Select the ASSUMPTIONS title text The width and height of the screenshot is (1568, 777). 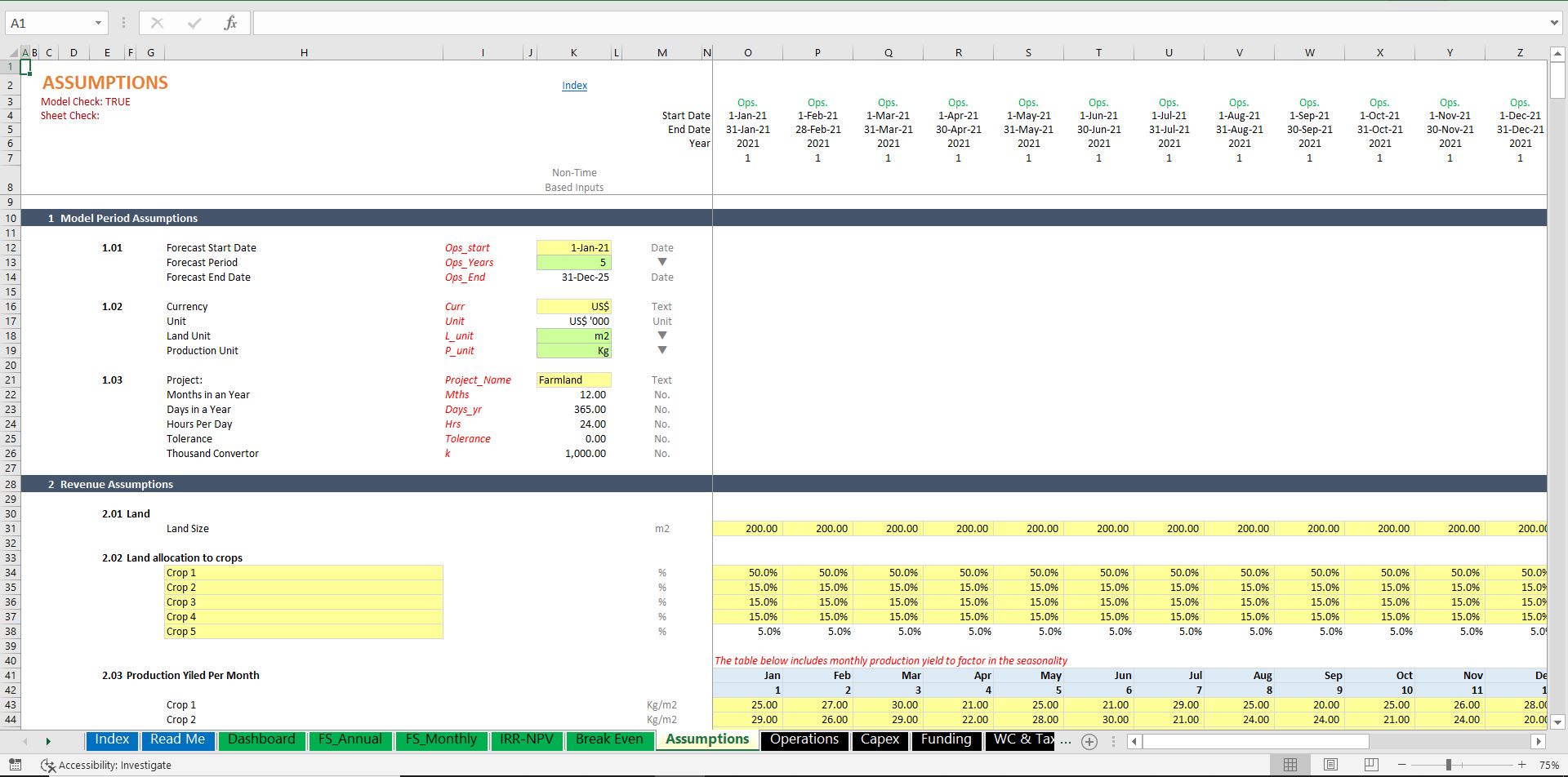click(105, 82)
